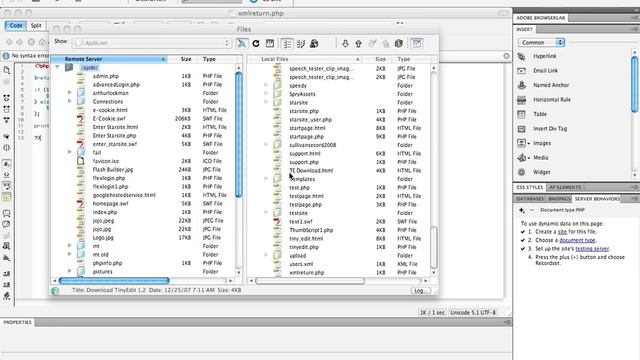640x360 pixels.
Task: Click the site link in setup steps
Action: [562, 231]
